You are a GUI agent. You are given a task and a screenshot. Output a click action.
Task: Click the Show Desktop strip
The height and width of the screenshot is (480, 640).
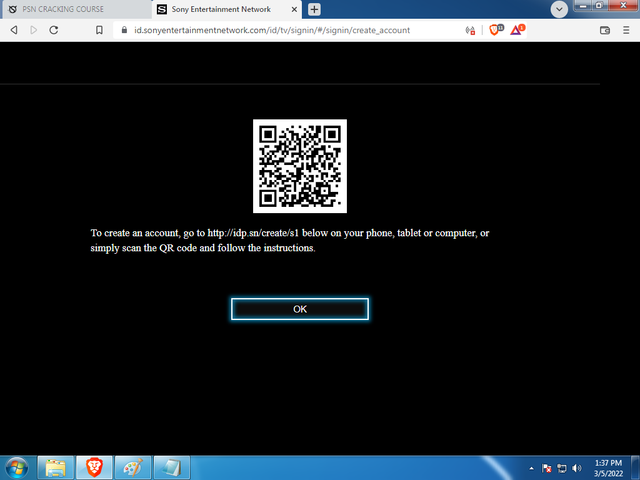coord(636,468)
